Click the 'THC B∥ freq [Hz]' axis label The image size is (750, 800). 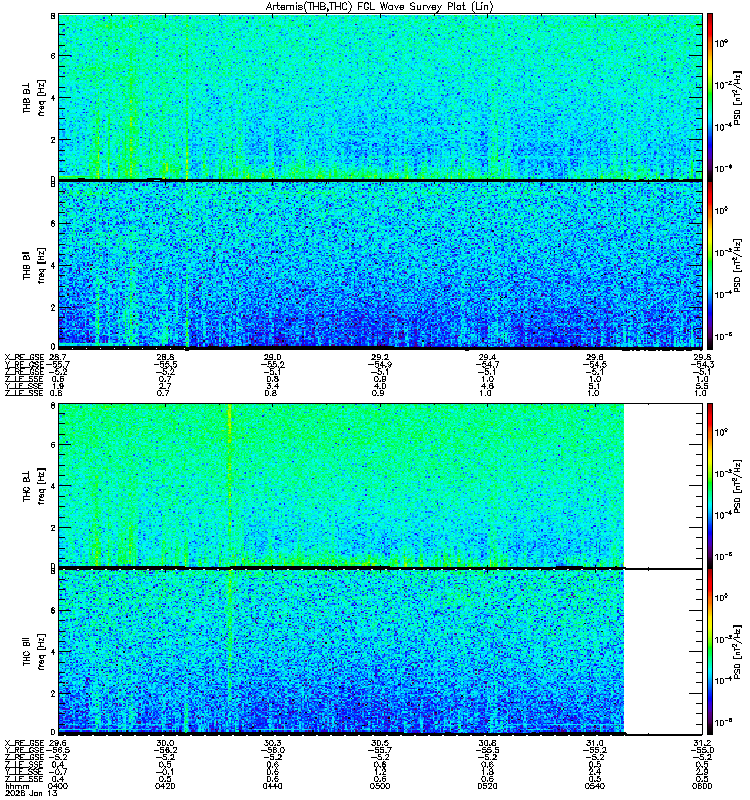pos(34,652)
